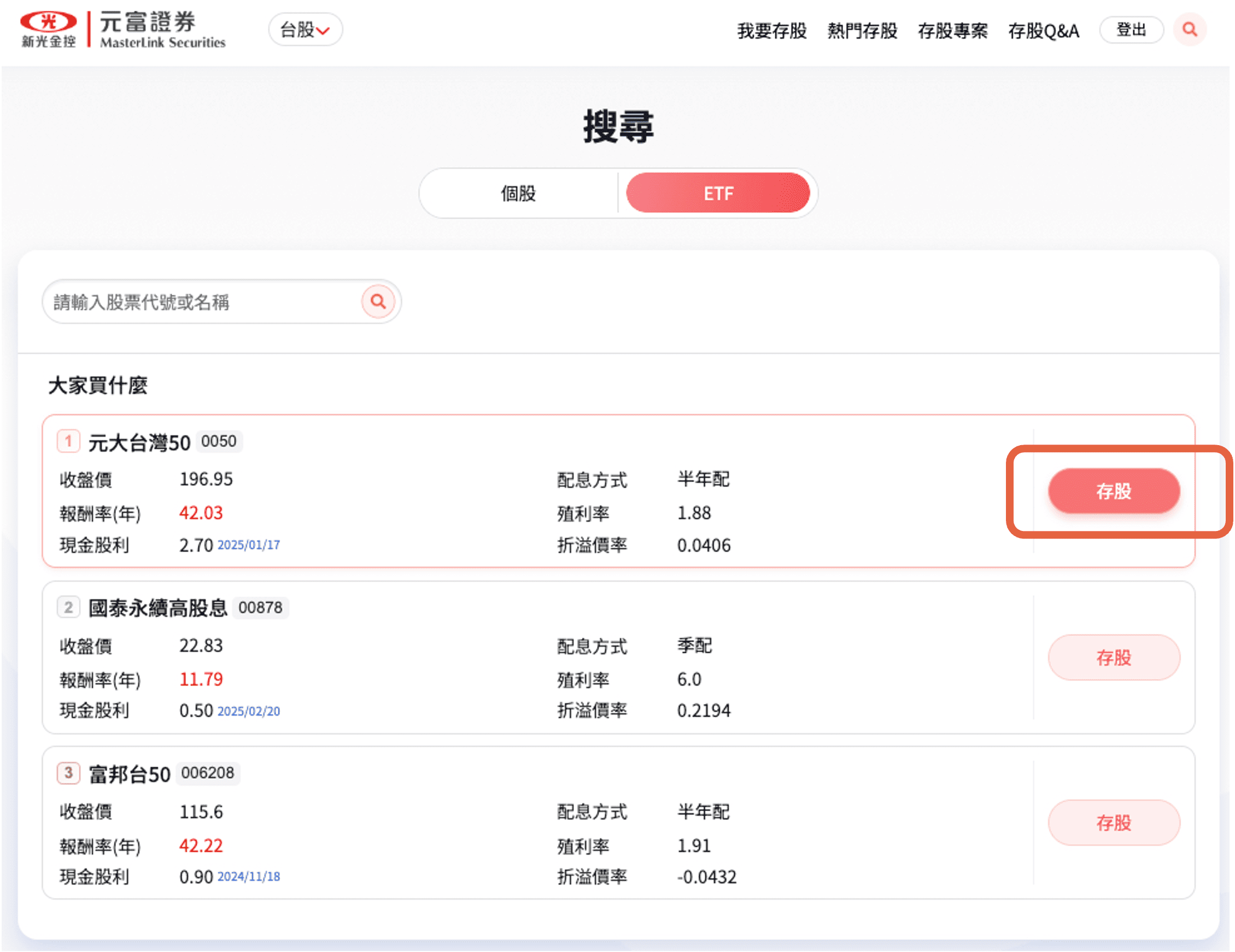Screen dimensions: 1235x952
Task: Click the annual return value 42.22
Action: [x=201, y=846]
